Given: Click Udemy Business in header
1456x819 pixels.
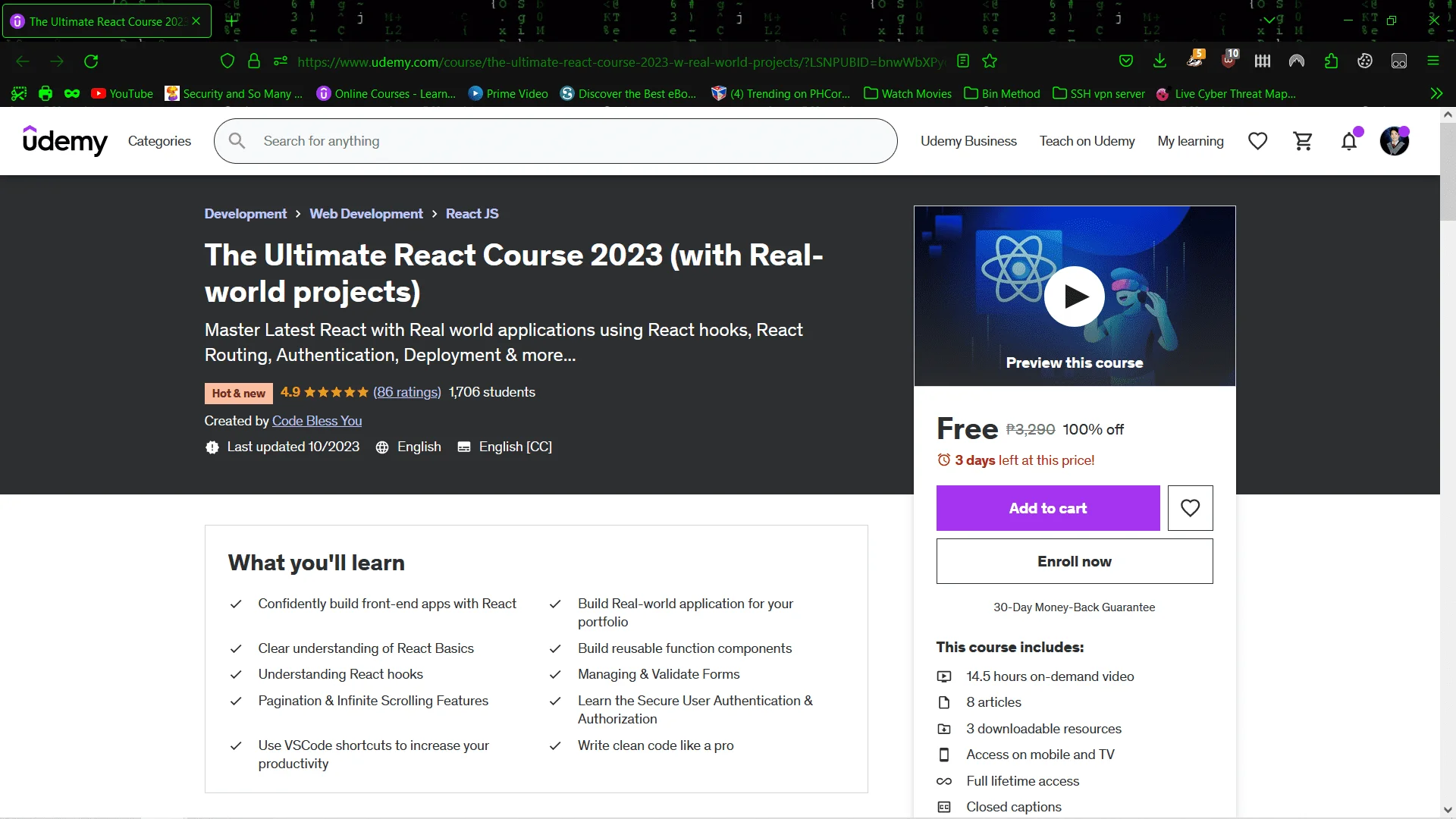Looking at the screenshot, I should click(968, 141).
